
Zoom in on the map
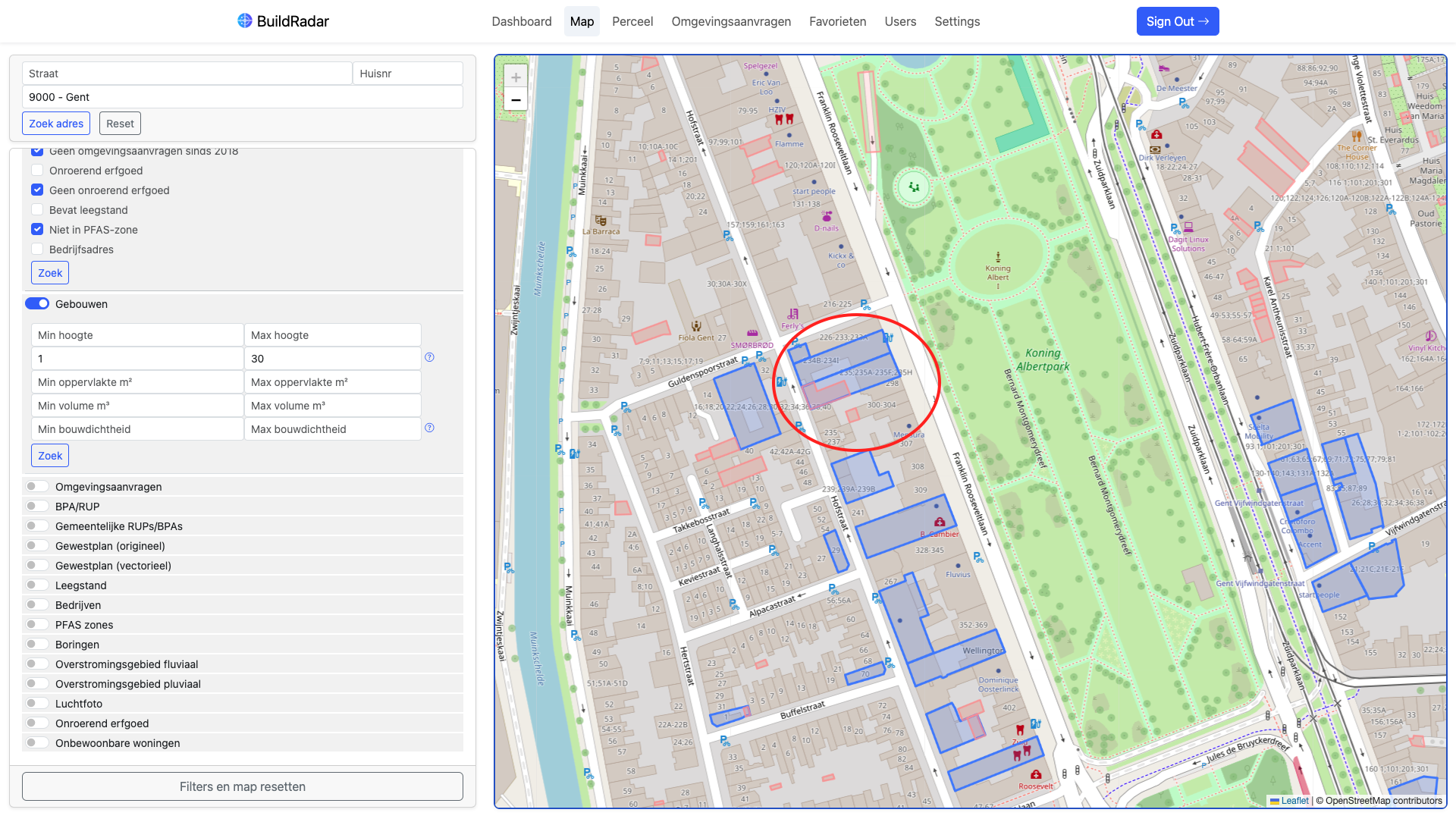(516, 77)
